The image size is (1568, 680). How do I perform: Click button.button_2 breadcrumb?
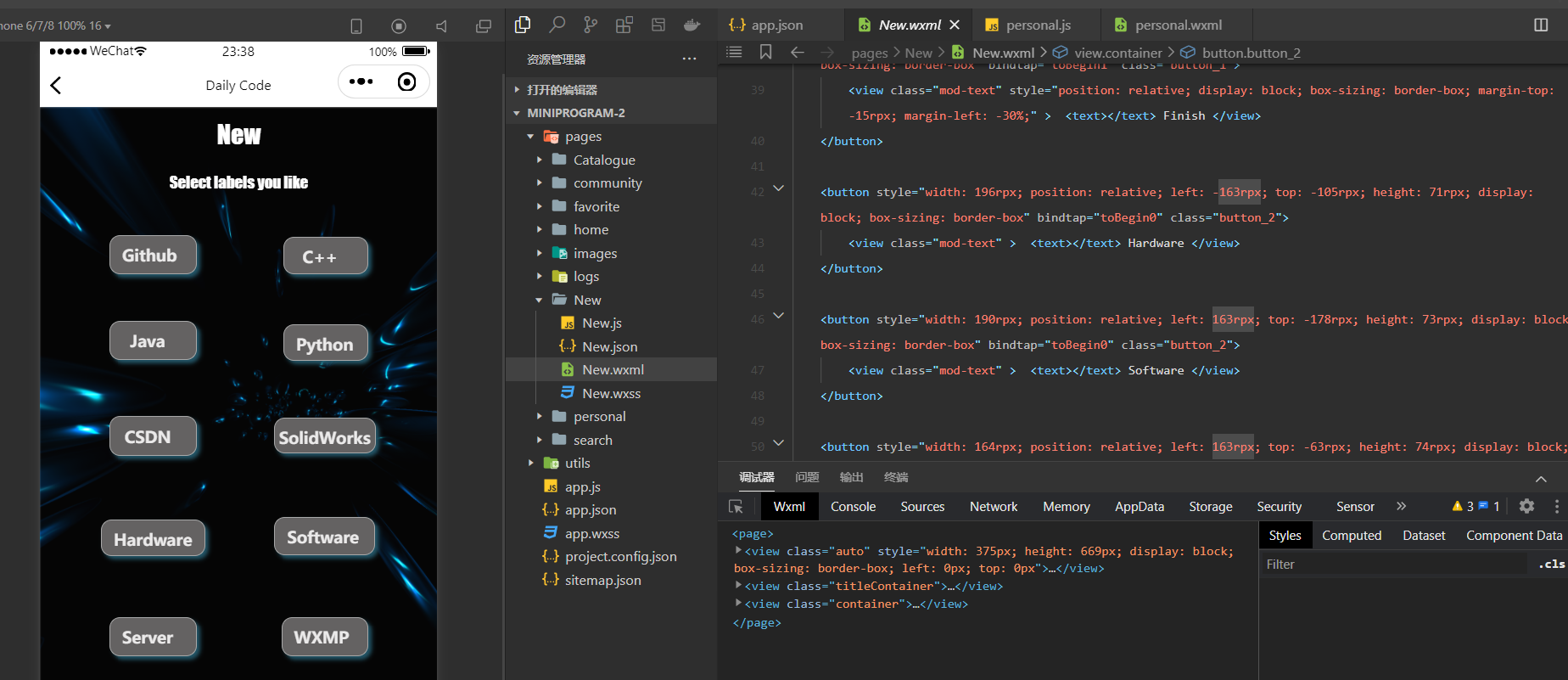[1240, 53]
